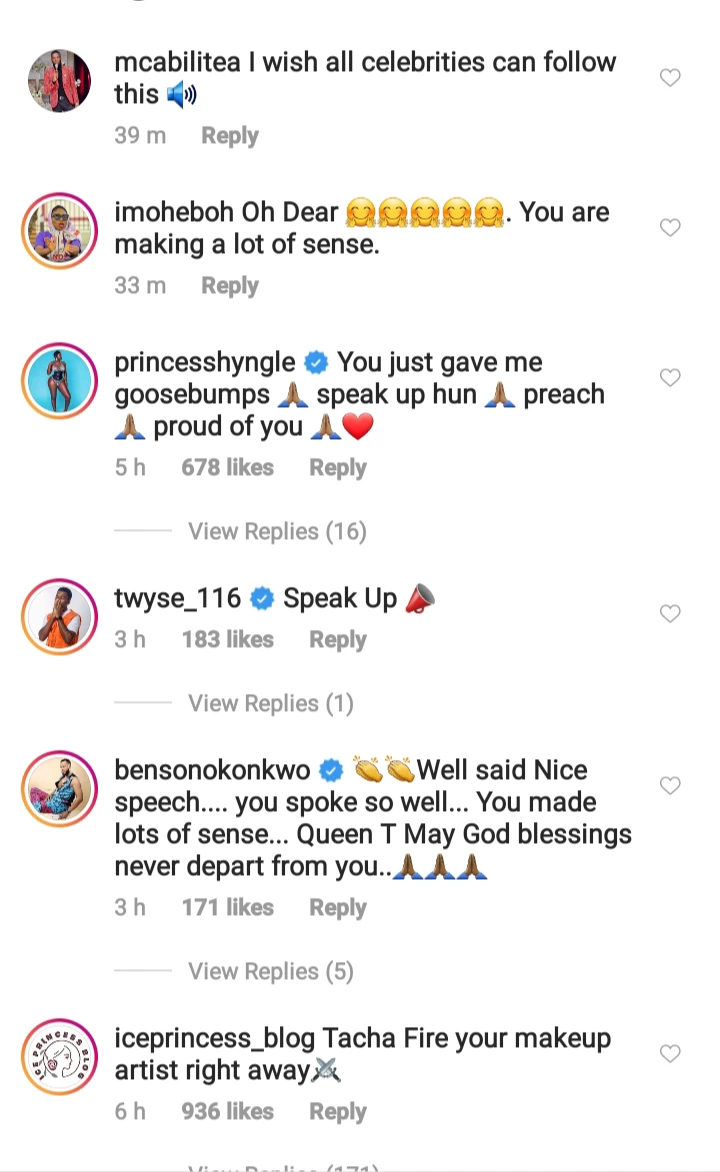Tap the heart beside imoheboh's comment
The image size is (720, 1172).
(670, 228)
